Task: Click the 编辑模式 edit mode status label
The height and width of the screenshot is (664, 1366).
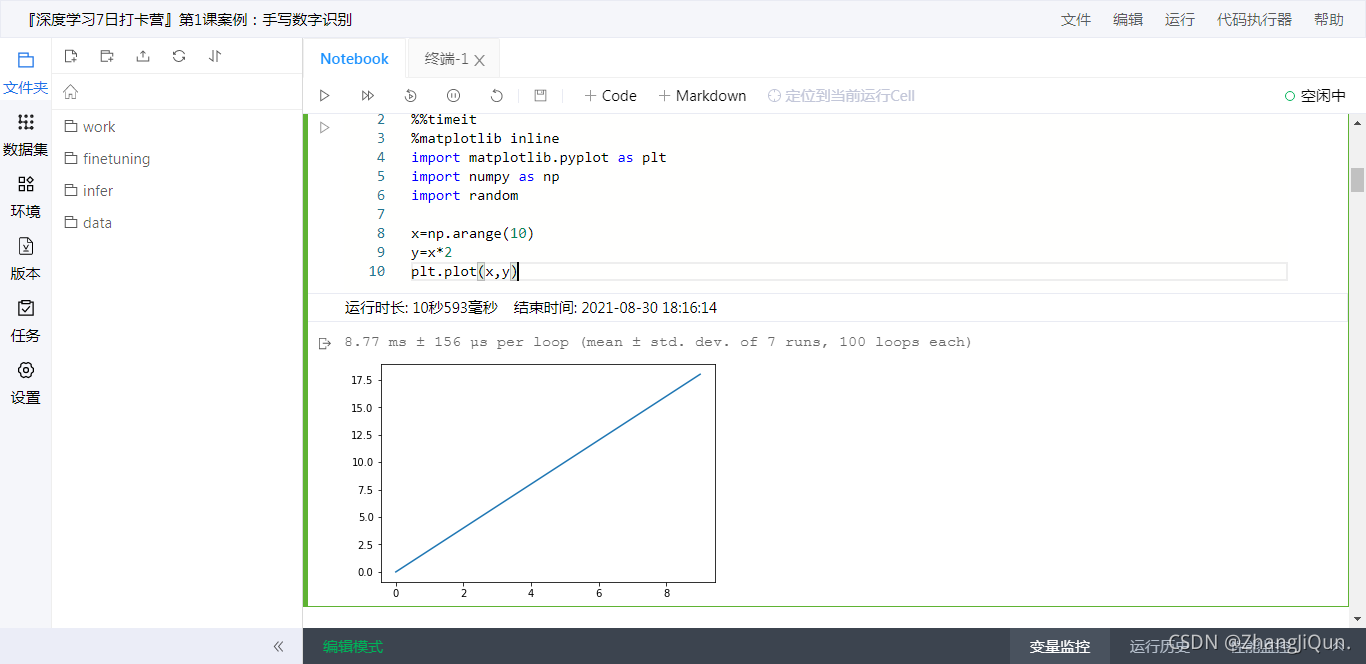Action: [x=353, y=646]
